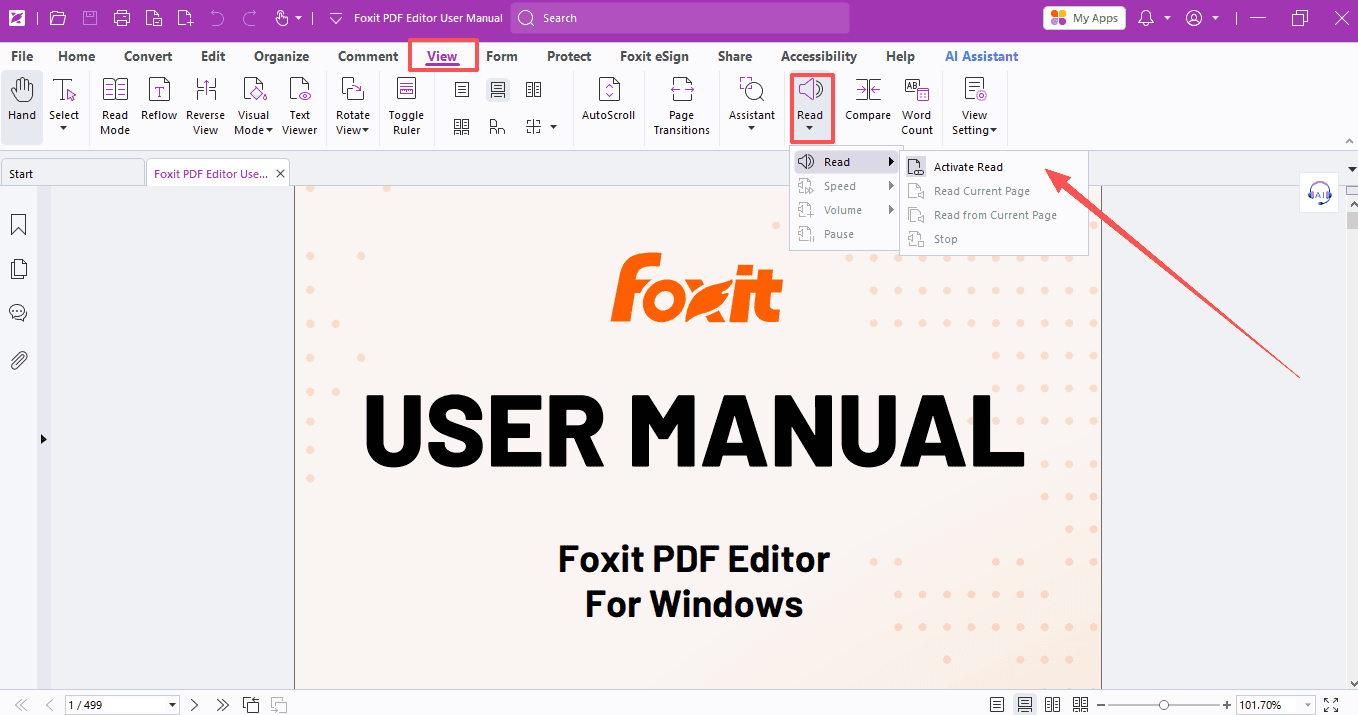
Task: Expand the left navigation panel arrow
Action: tap(43, 438)
